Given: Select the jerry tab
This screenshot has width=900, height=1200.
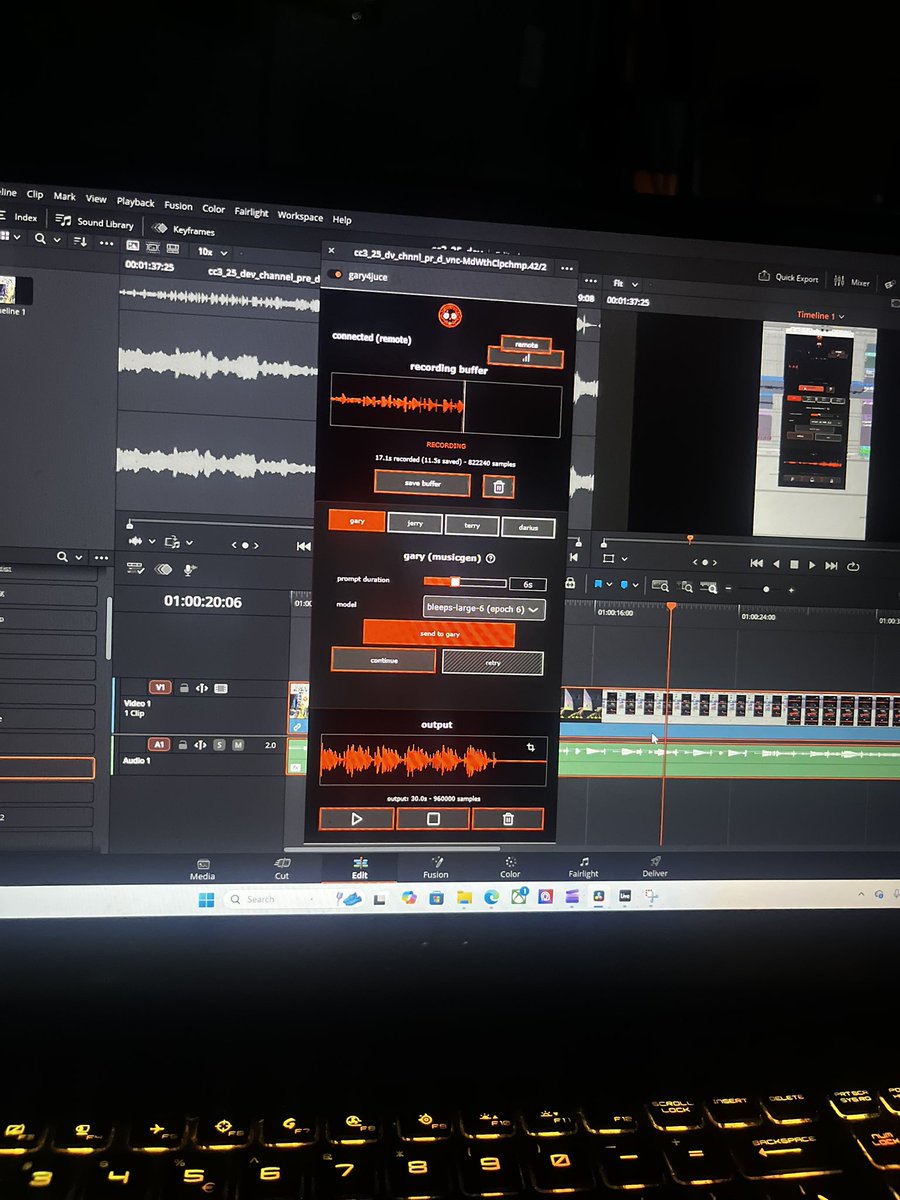Looking at the screenshot, I should (414, 523).
